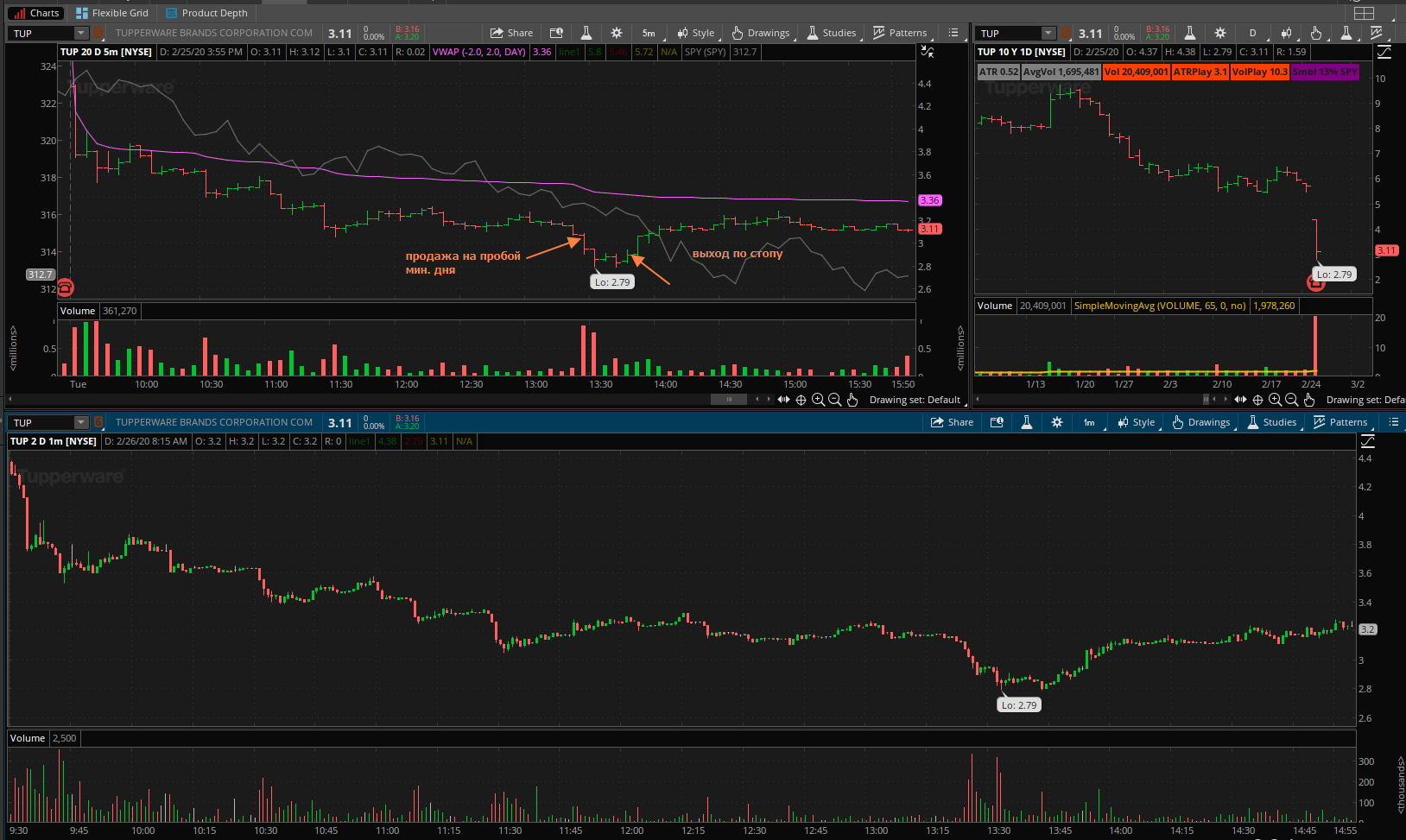Open Studies menu in the 1m chart toolbar
1406x840 pixels.
[1272, 422]
